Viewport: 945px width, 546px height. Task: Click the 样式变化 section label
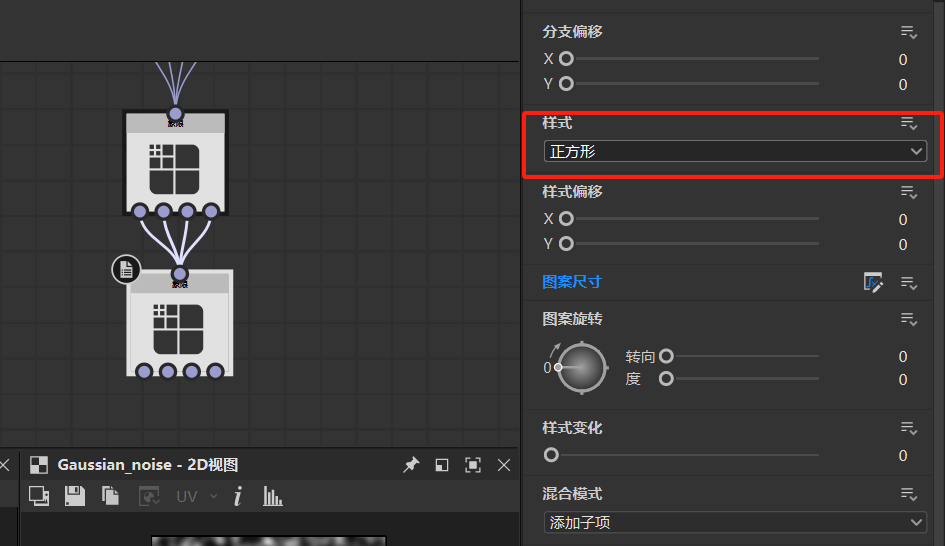tap(572, 428)
